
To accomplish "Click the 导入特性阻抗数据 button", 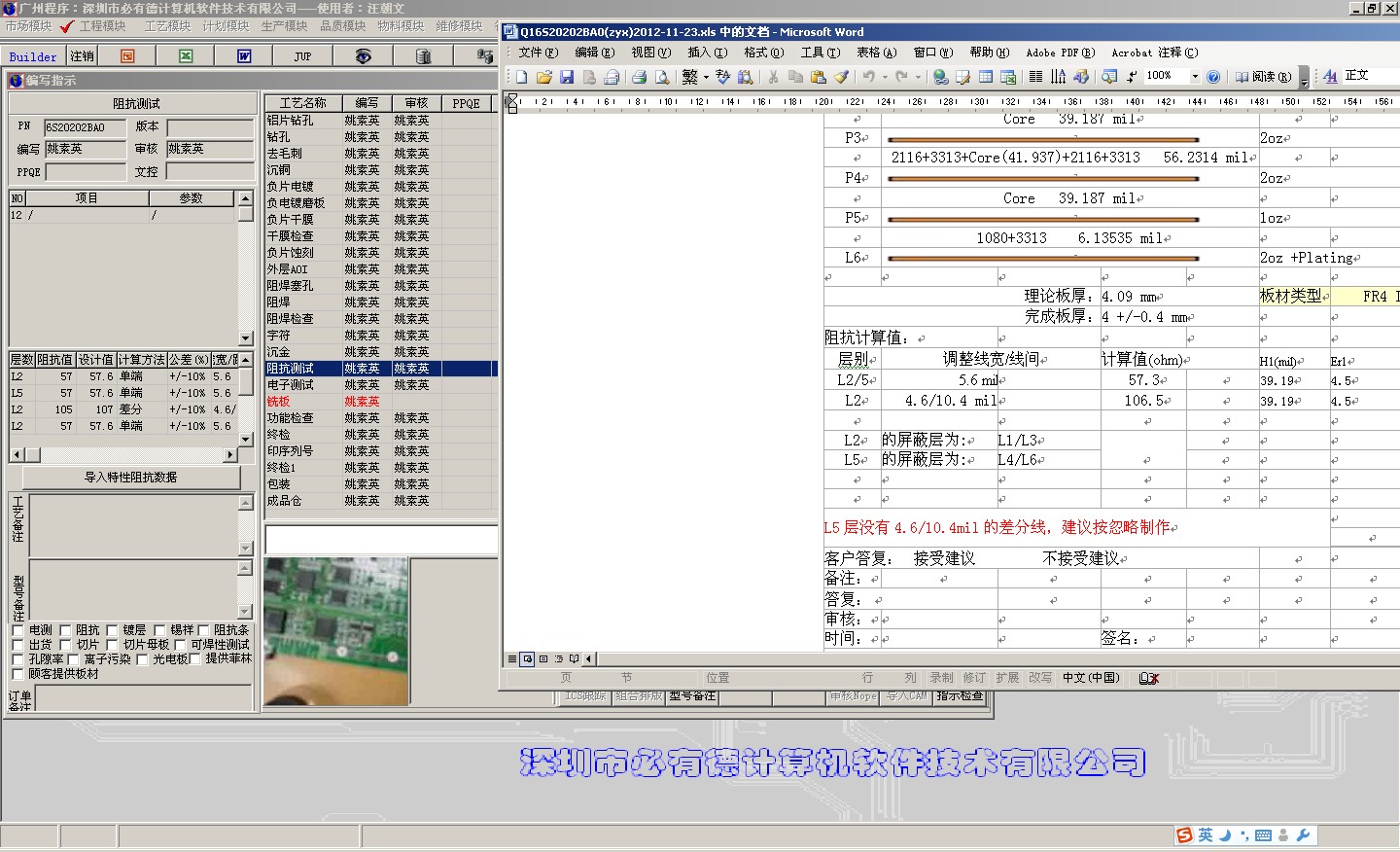I will click(131, 478).
